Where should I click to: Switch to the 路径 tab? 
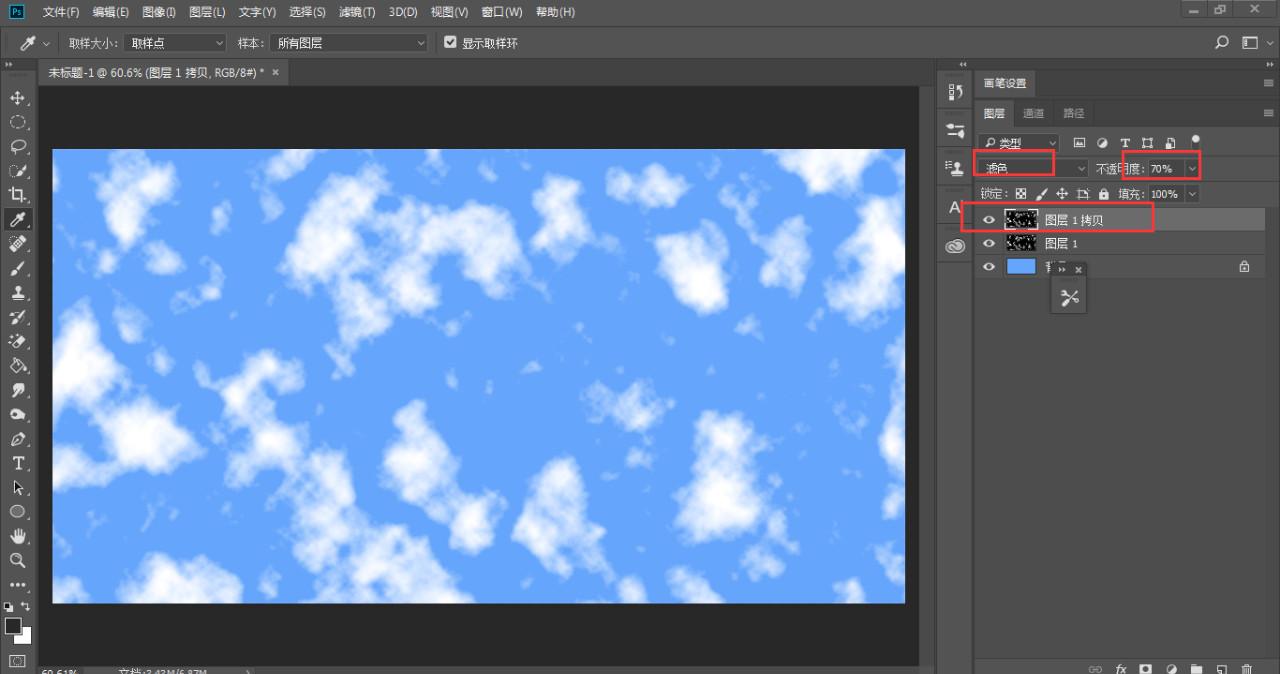click(1073, 113)
